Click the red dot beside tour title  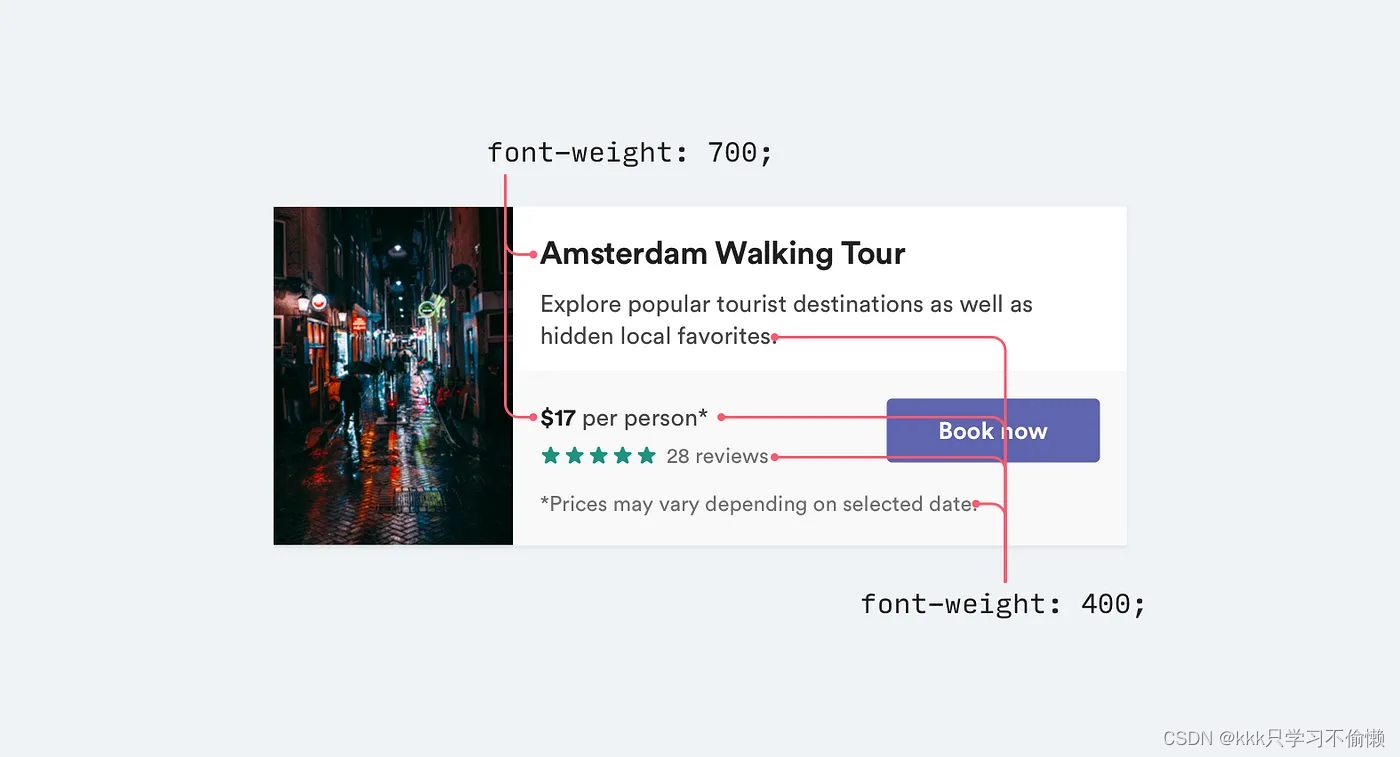click(533, 254)
